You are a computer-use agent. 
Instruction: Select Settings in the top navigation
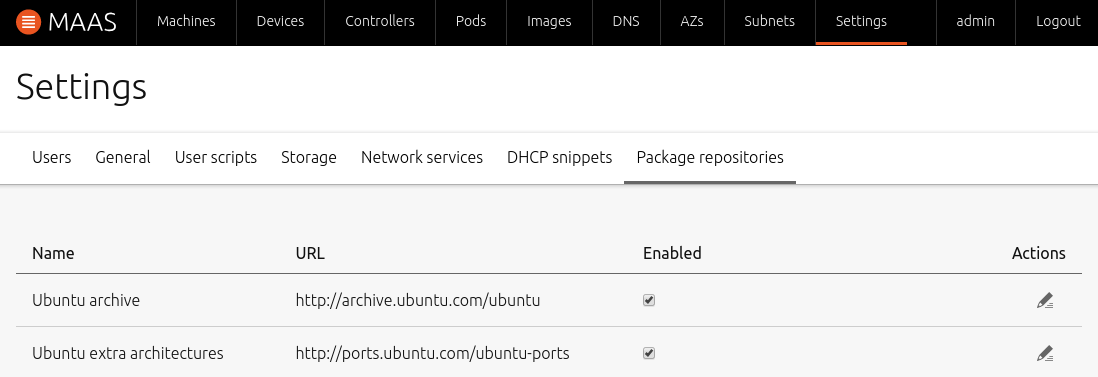coord(861,22)
